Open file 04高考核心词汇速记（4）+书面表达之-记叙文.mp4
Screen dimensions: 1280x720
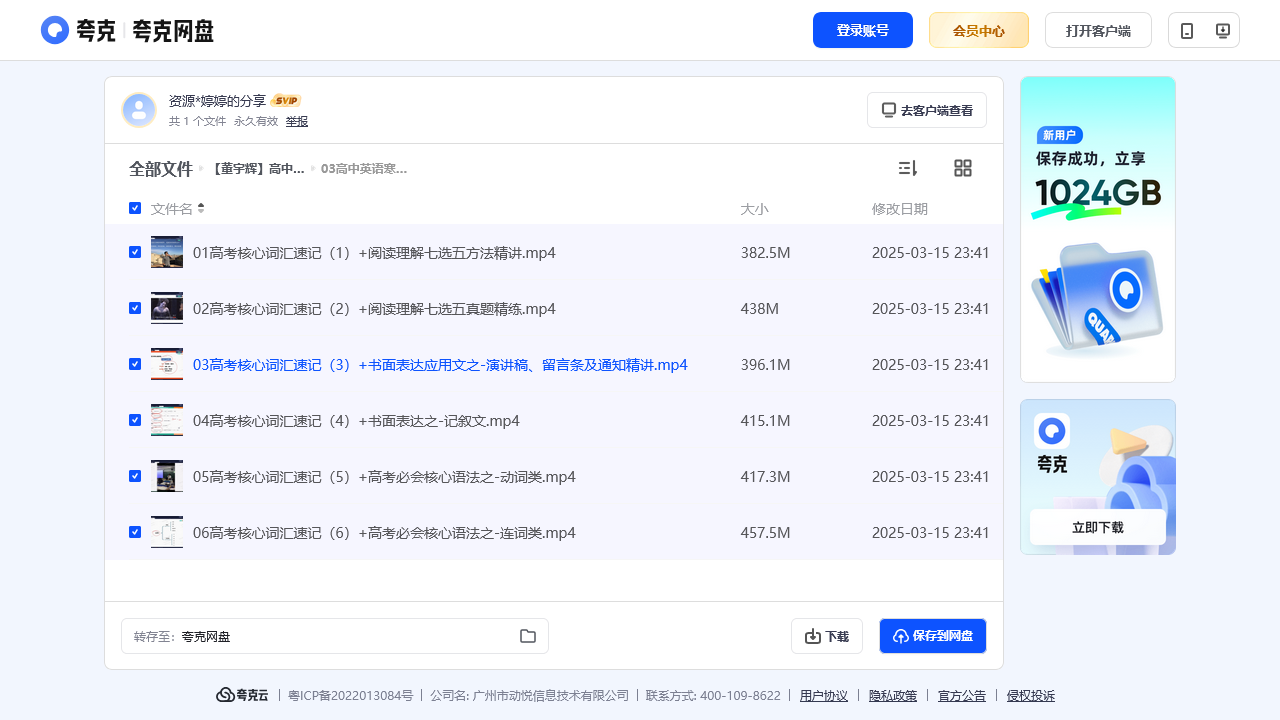(356, 420)
